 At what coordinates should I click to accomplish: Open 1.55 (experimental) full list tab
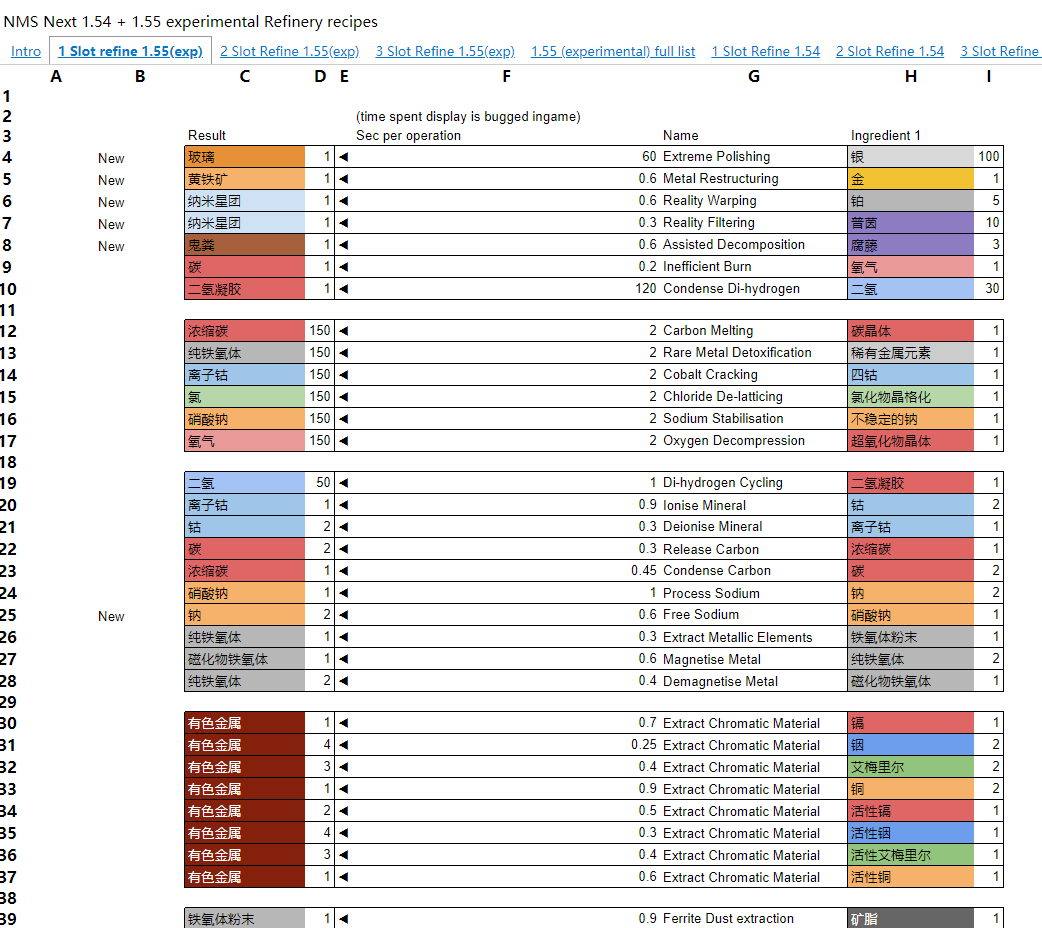click(x=613, y=51)
